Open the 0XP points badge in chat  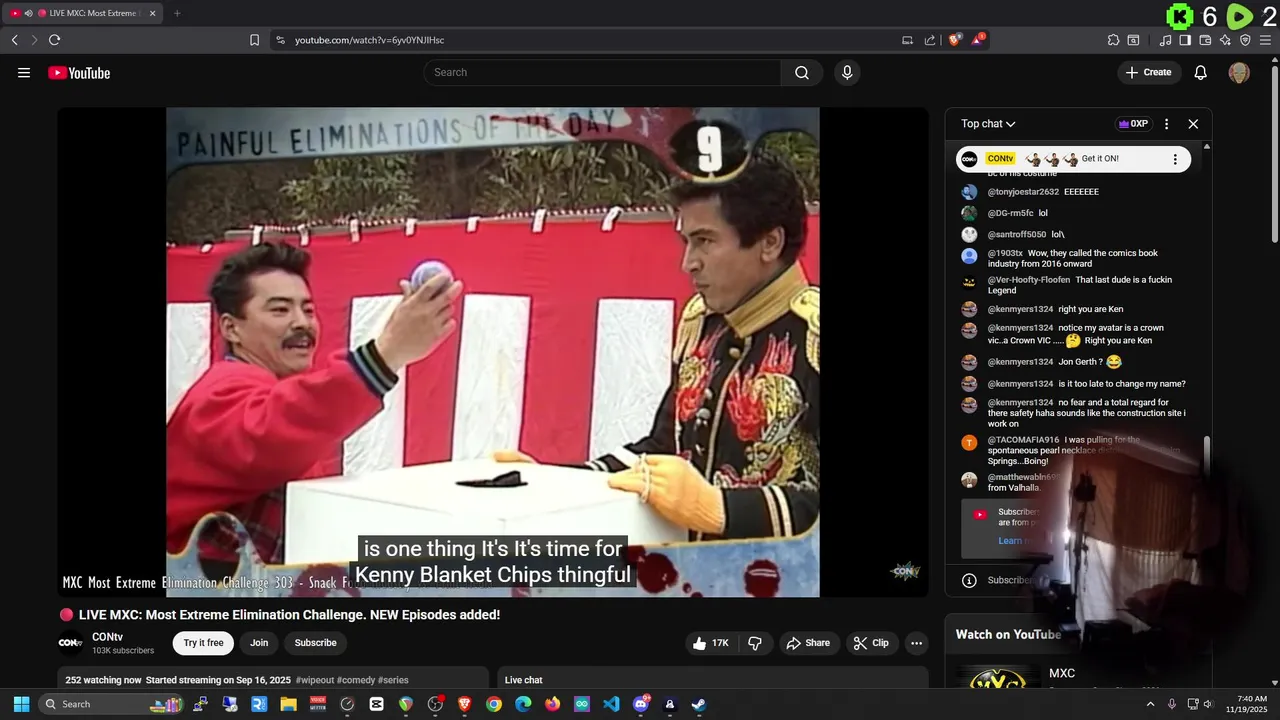[x=1133, y=124]
